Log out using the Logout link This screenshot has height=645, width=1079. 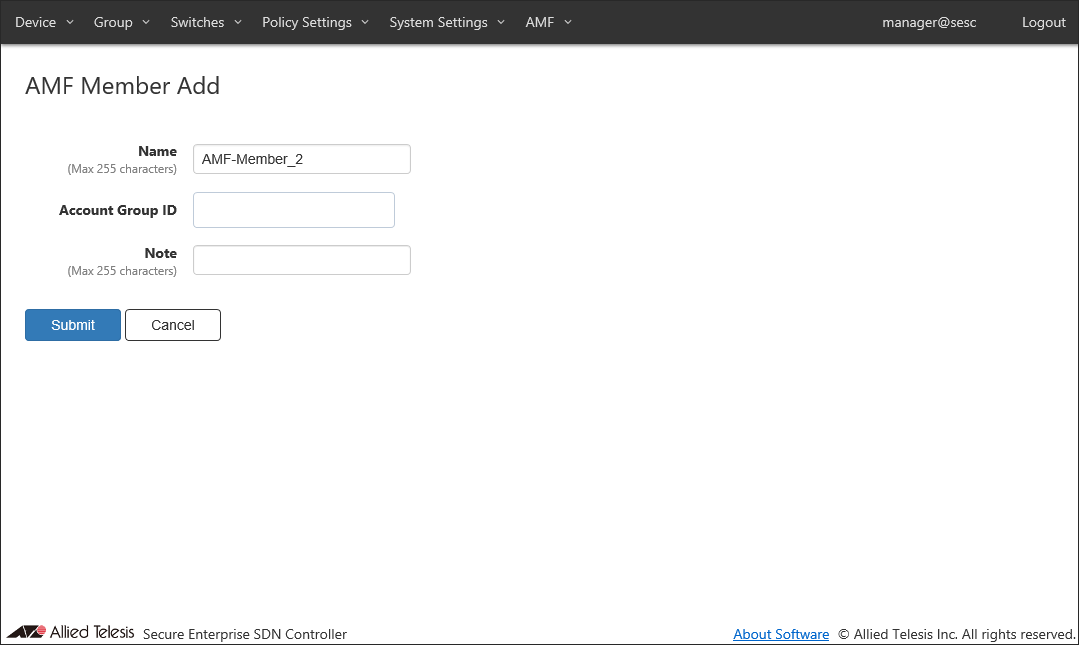pyautogui.click(x=1043, y=22)
